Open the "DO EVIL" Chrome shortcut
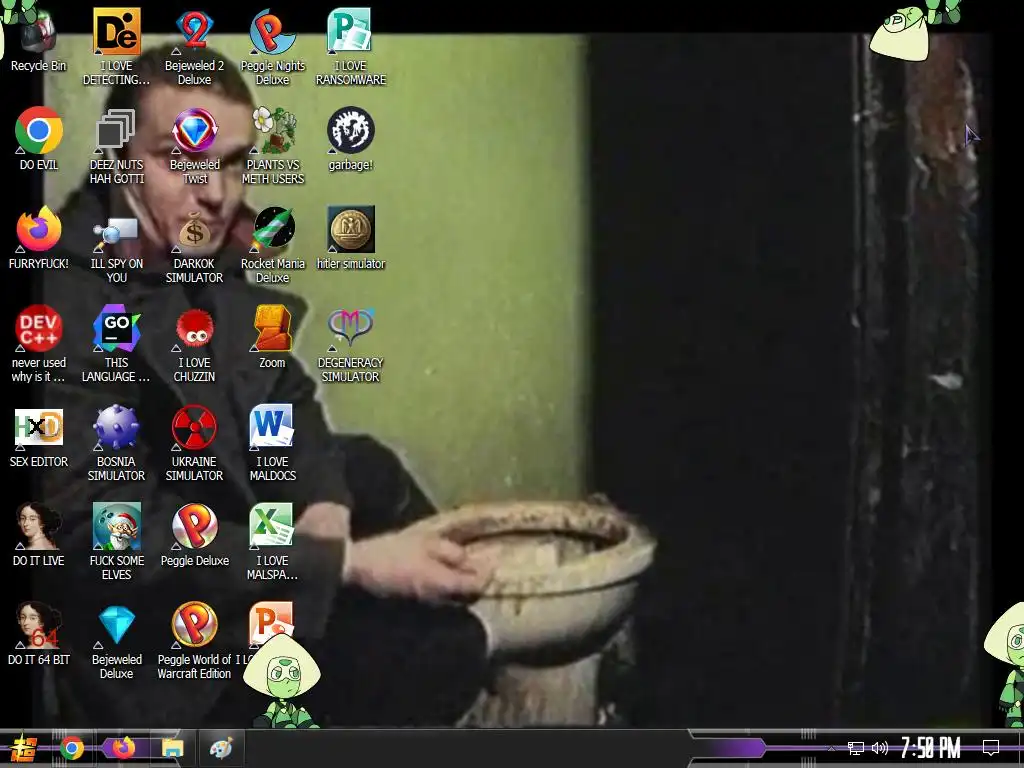The width and height of the screenshot is (1024, 768). (x=39, y=138)
